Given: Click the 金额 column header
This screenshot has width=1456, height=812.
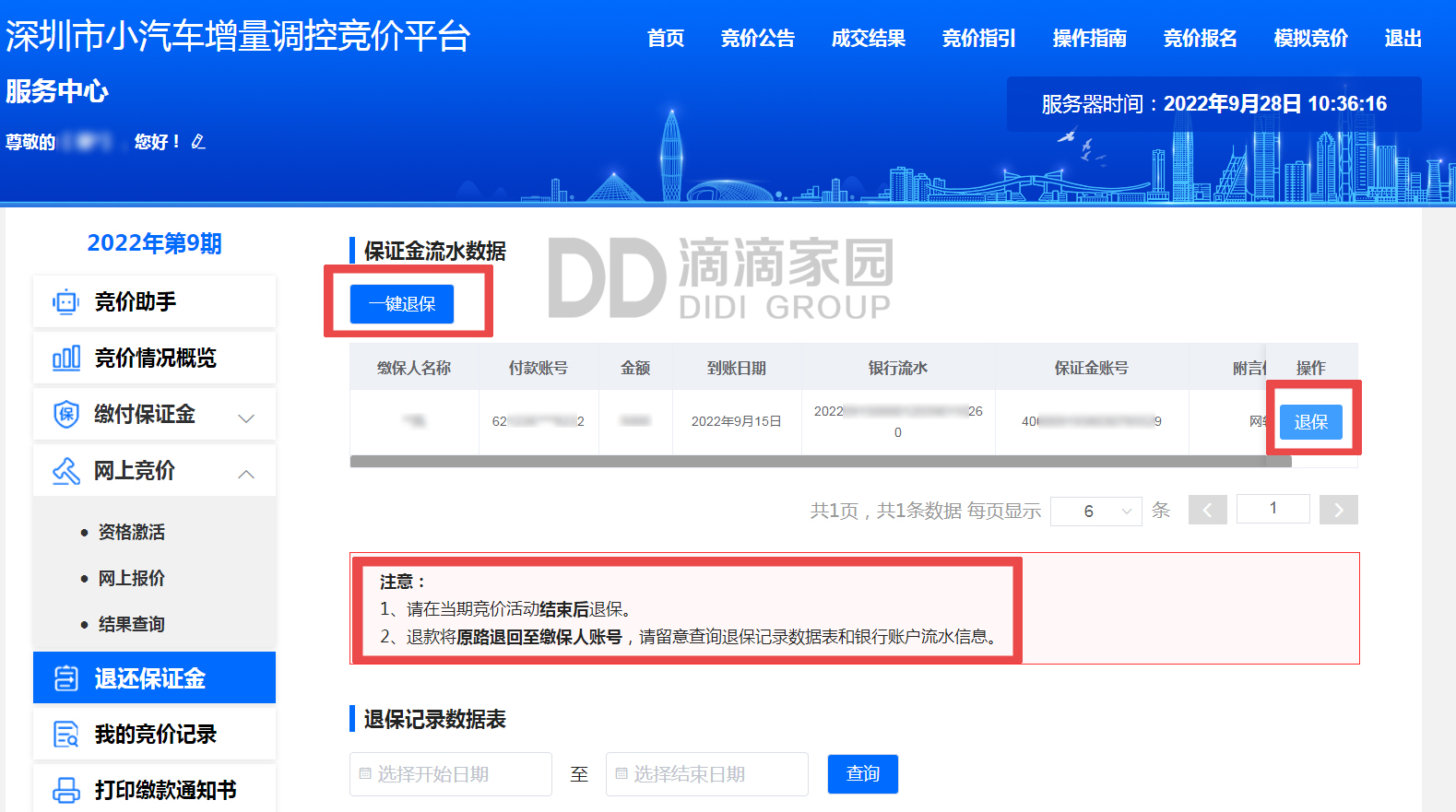Looking at the screenshot, I should click(x=635, y=368).
